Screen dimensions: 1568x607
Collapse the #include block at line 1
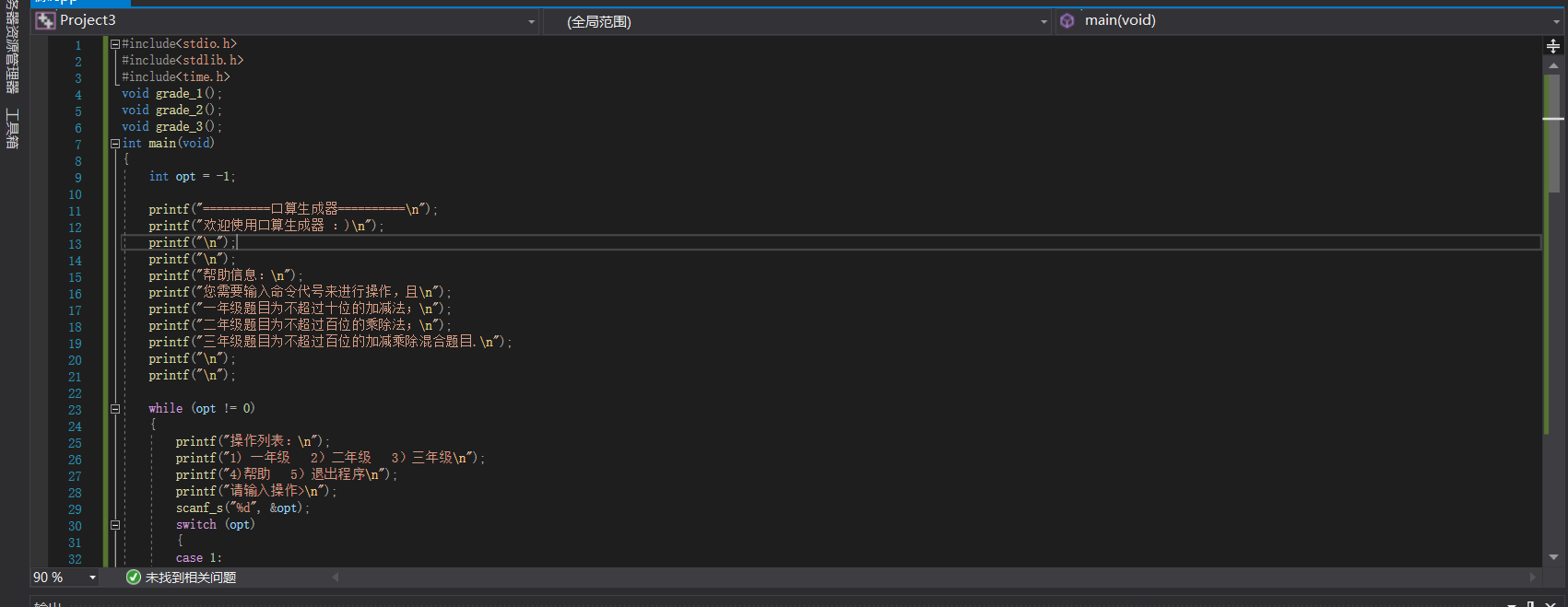pos(115,43)
